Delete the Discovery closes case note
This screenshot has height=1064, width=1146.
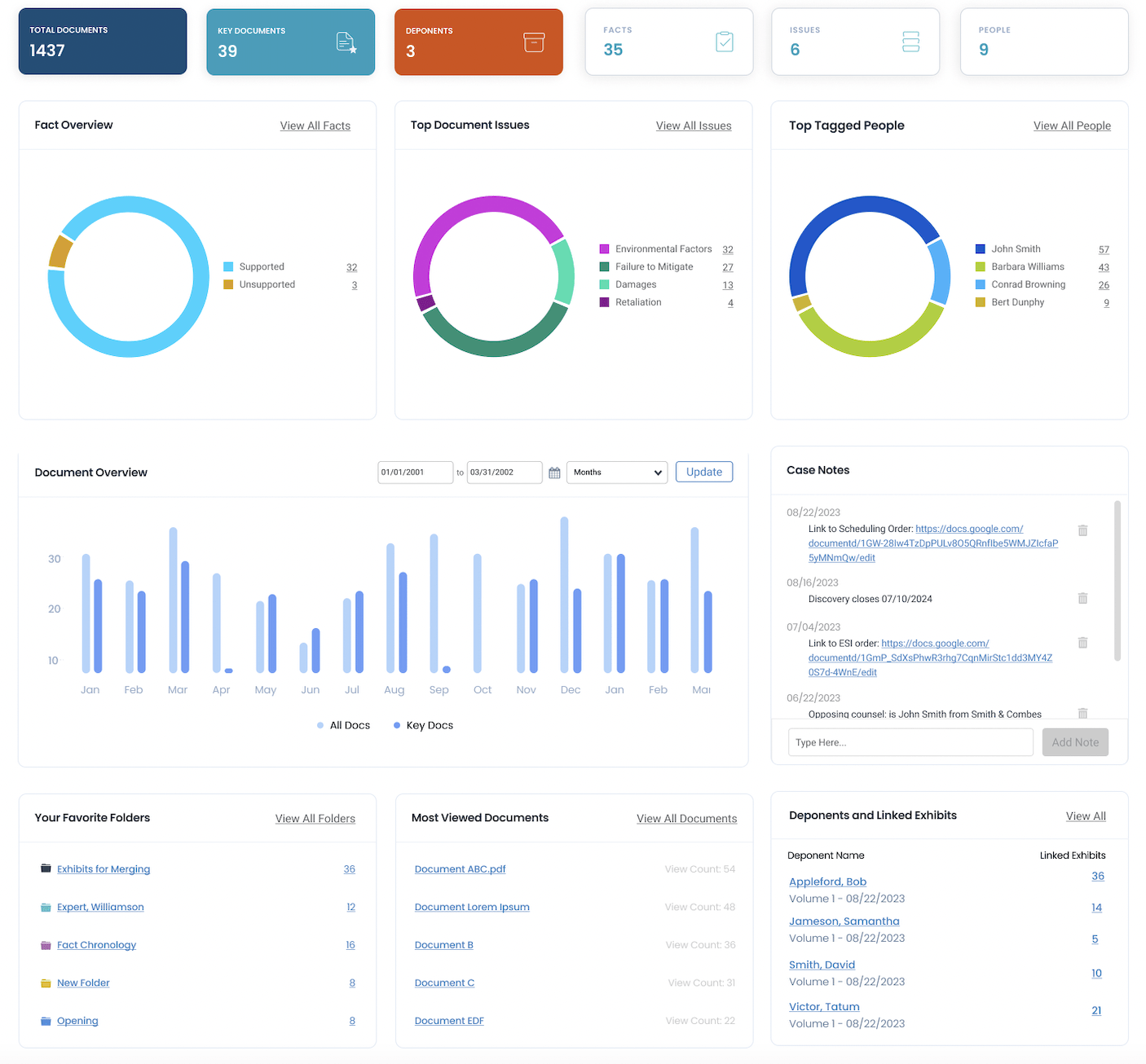[1082, 598]
